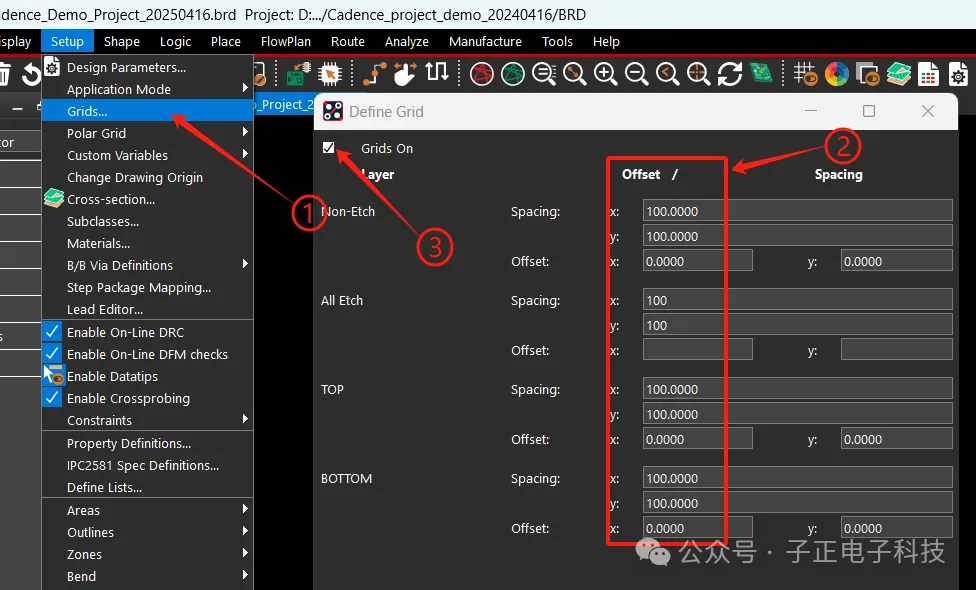Click the Grid toggle toolbar icon
Screen dimensions: 976x590
[x=805, y=74]
